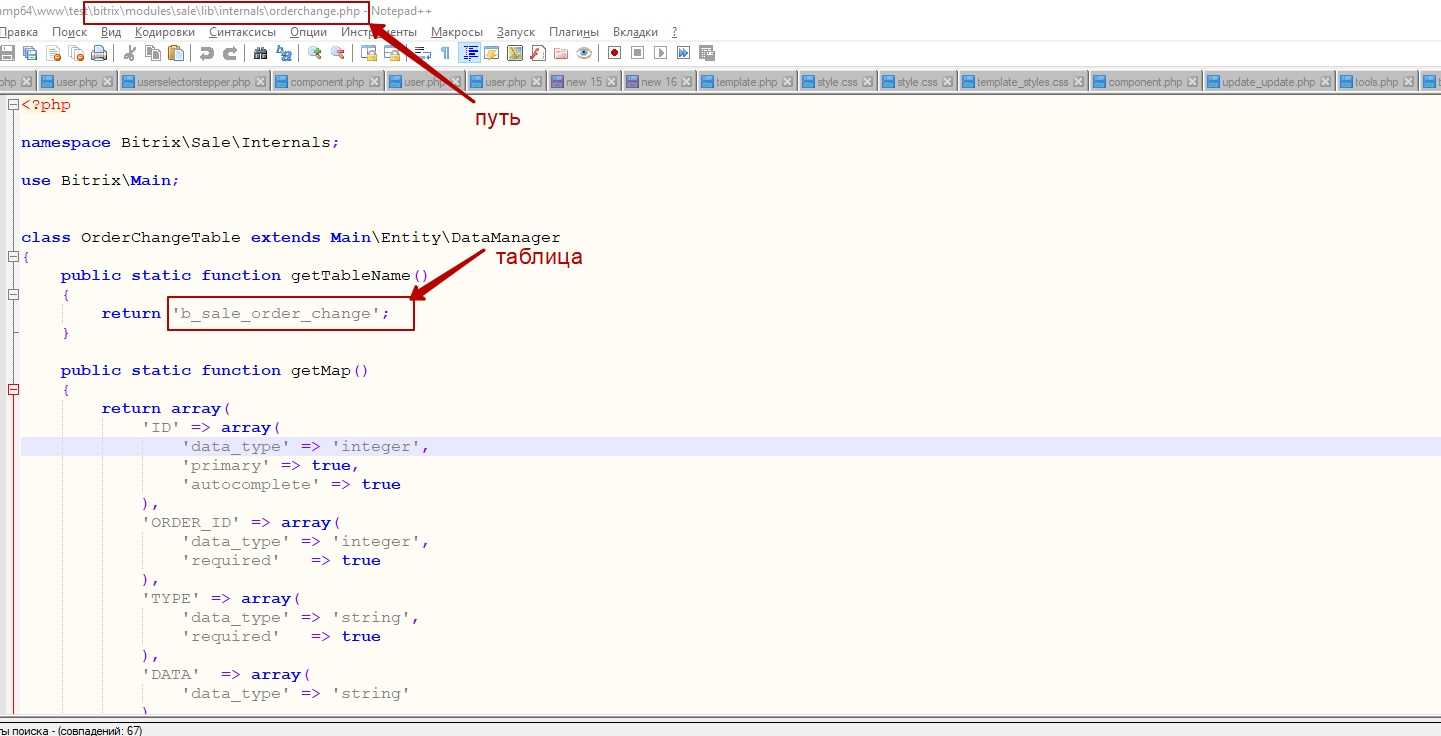Run macro multiple times icon
Viewport: 1441px width, 736px height.
pos(683,53)
